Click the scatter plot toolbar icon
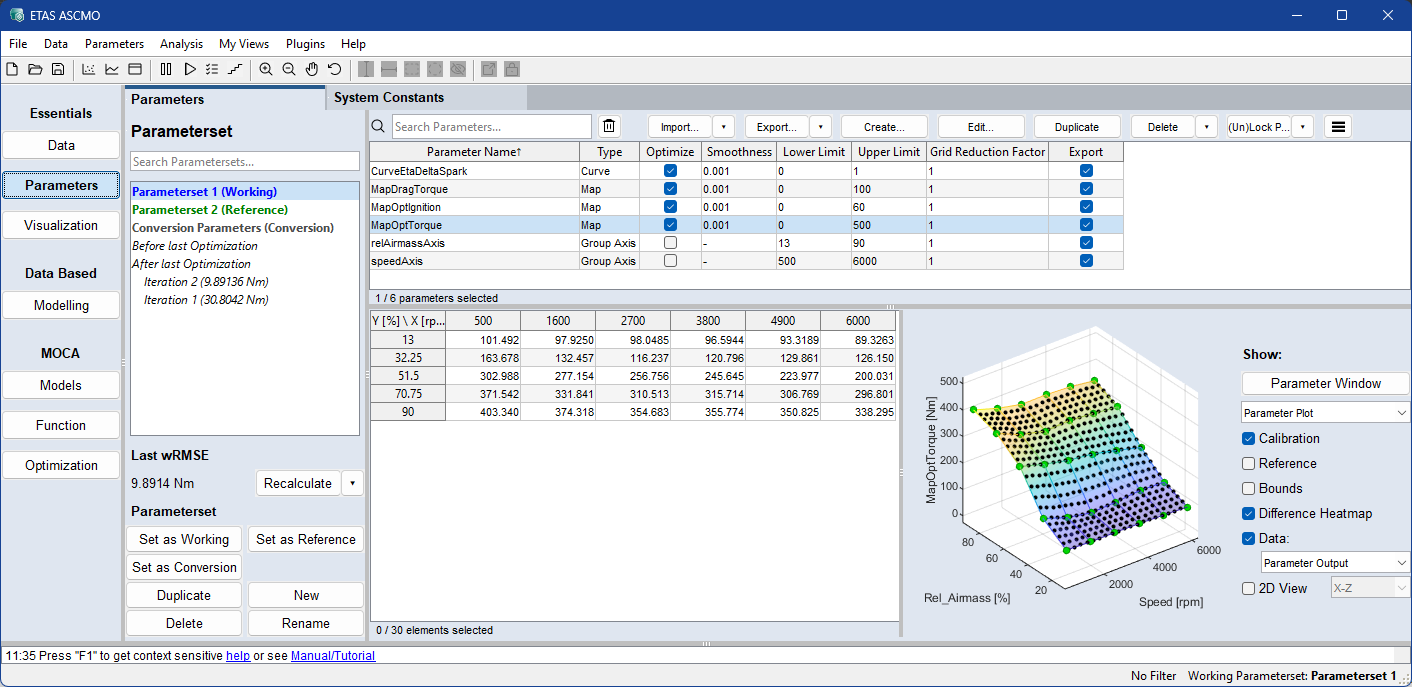Image resolution: width=1412 pixels, height=687 pixels. (x=88, y=69)
